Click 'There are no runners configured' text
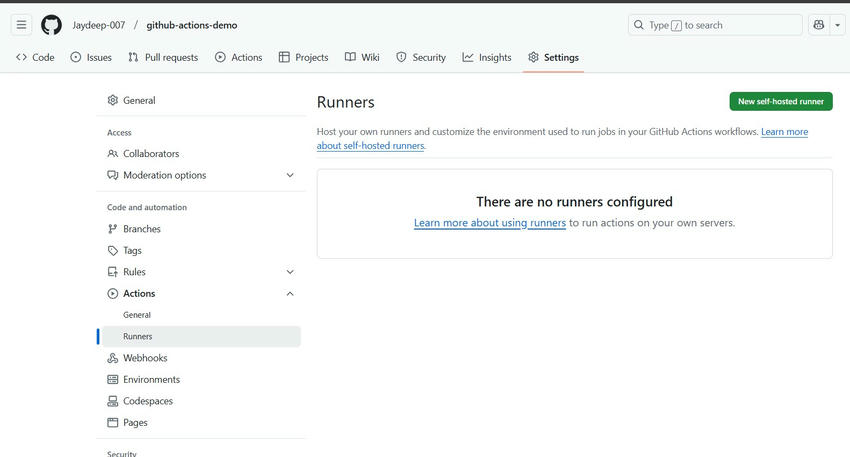Image resolution: width=850 pixels, height=457 pixels. [574, 202]
